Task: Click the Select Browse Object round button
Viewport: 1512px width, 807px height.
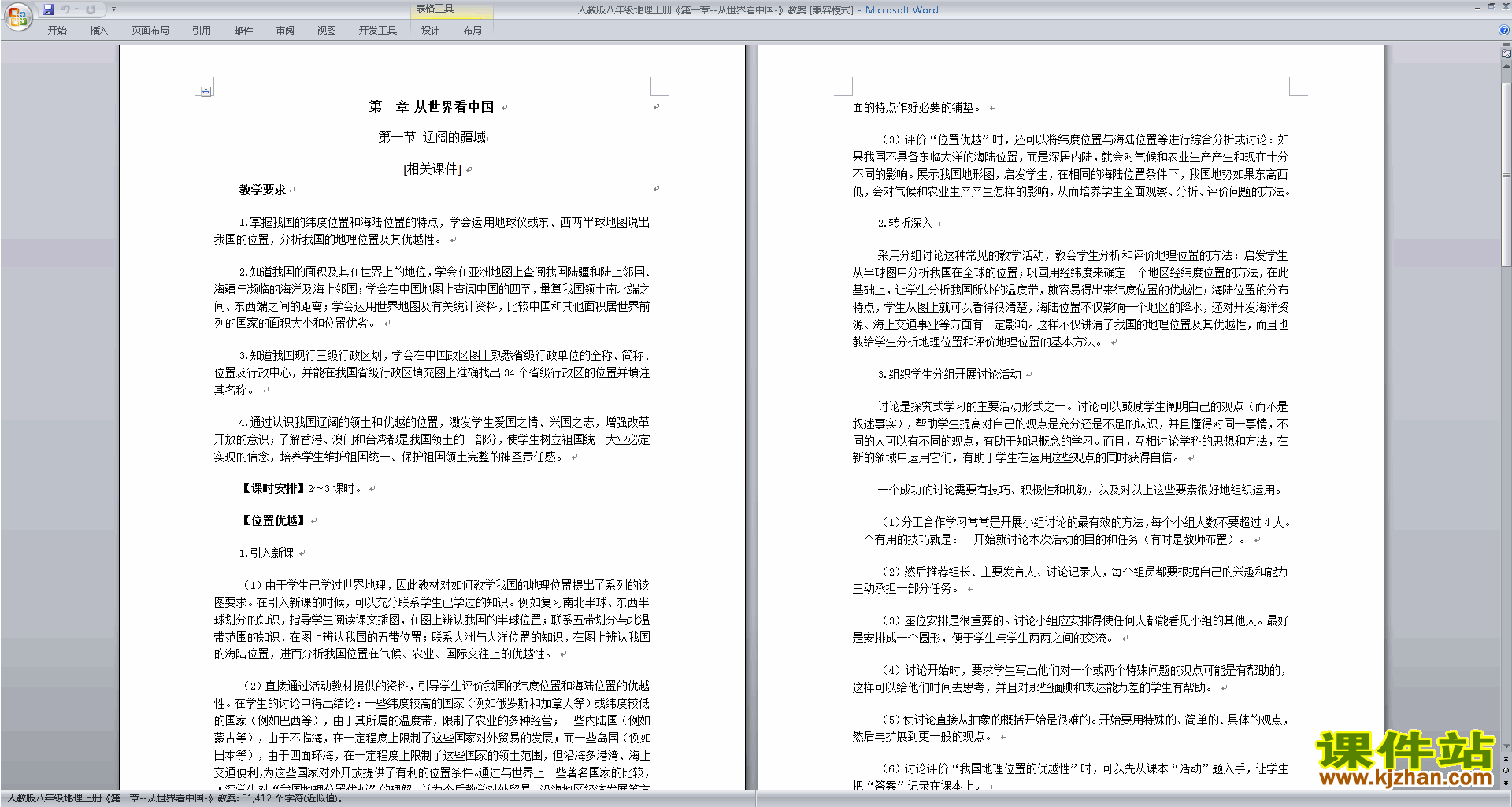Action: click(x=1506, y=771)
